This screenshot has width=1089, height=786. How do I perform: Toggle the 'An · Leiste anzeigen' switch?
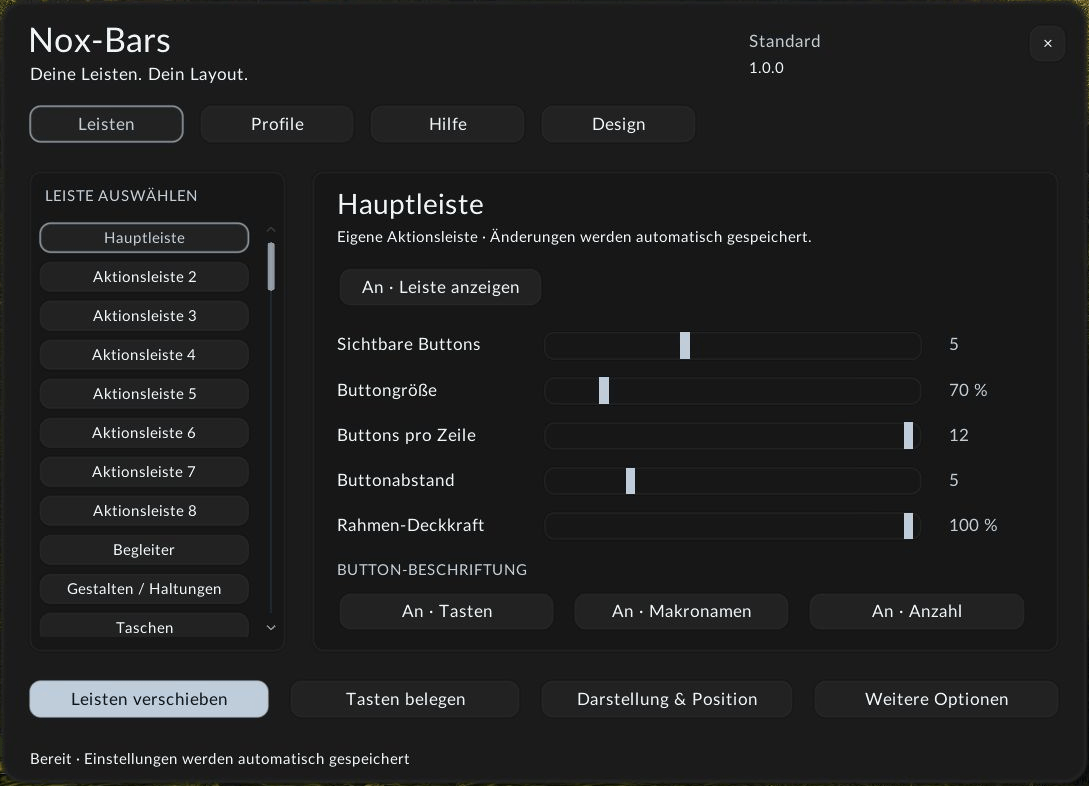tap(440, 287)
